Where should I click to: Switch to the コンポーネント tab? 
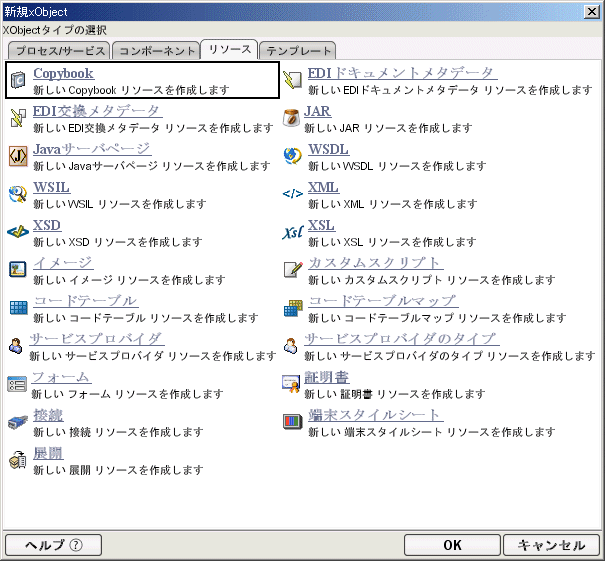tap(156, 51)
